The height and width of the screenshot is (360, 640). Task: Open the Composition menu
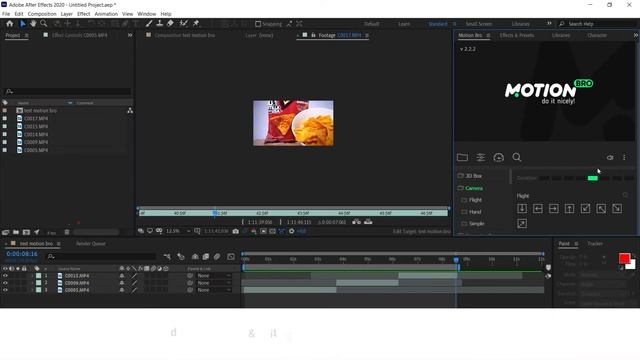point(42,14)
